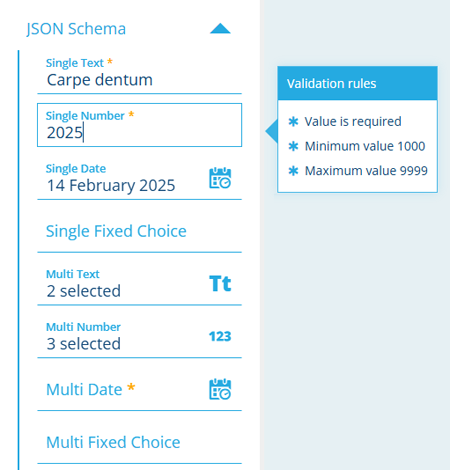Open calendar icon for Multi Date

click(x=220, y=389)
